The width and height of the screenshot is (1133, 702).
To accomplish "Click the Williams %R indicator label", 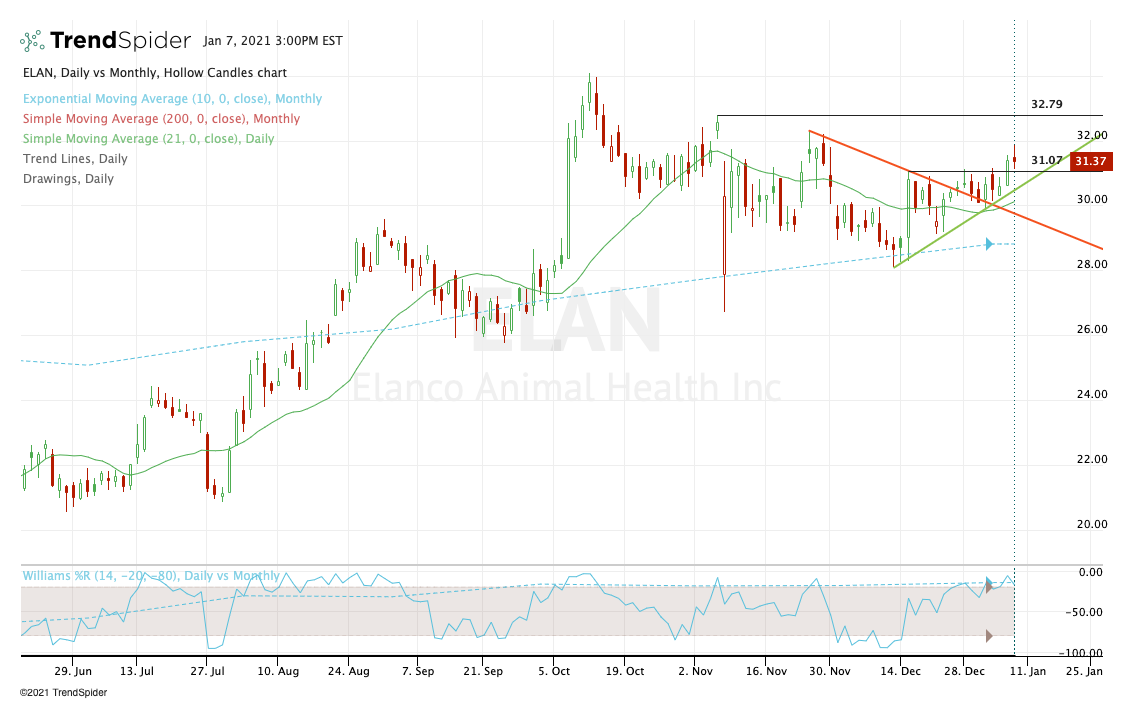I will coord(151,576).
